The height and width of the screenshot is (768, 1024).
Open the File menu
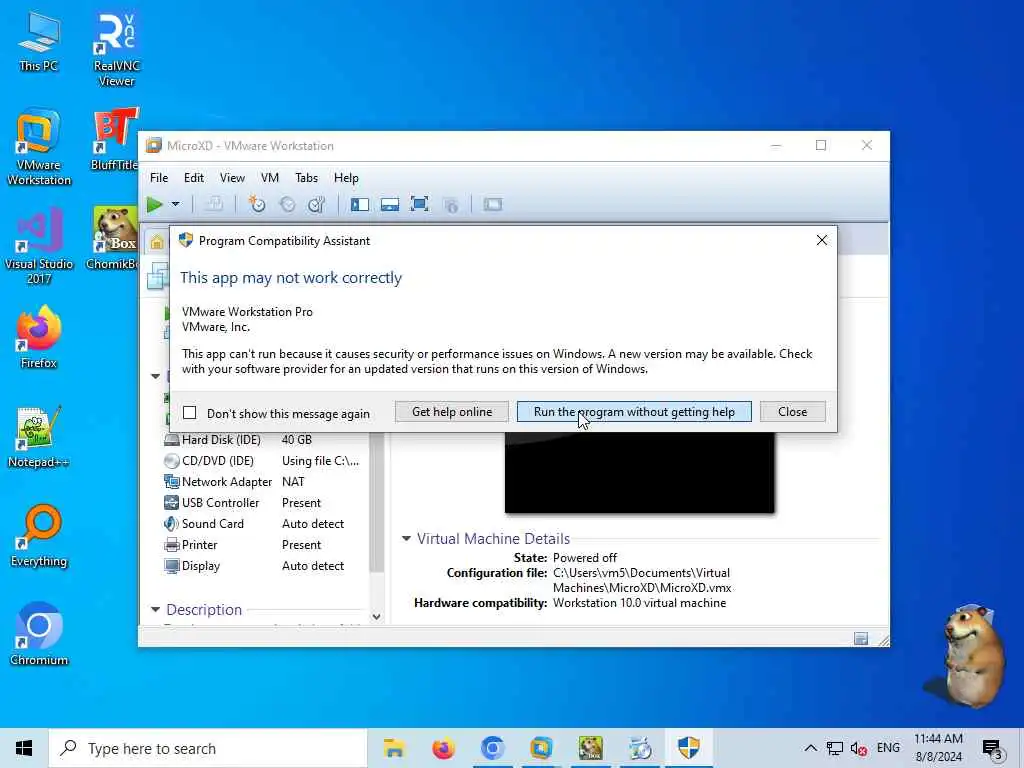click(x=159, y=178)
